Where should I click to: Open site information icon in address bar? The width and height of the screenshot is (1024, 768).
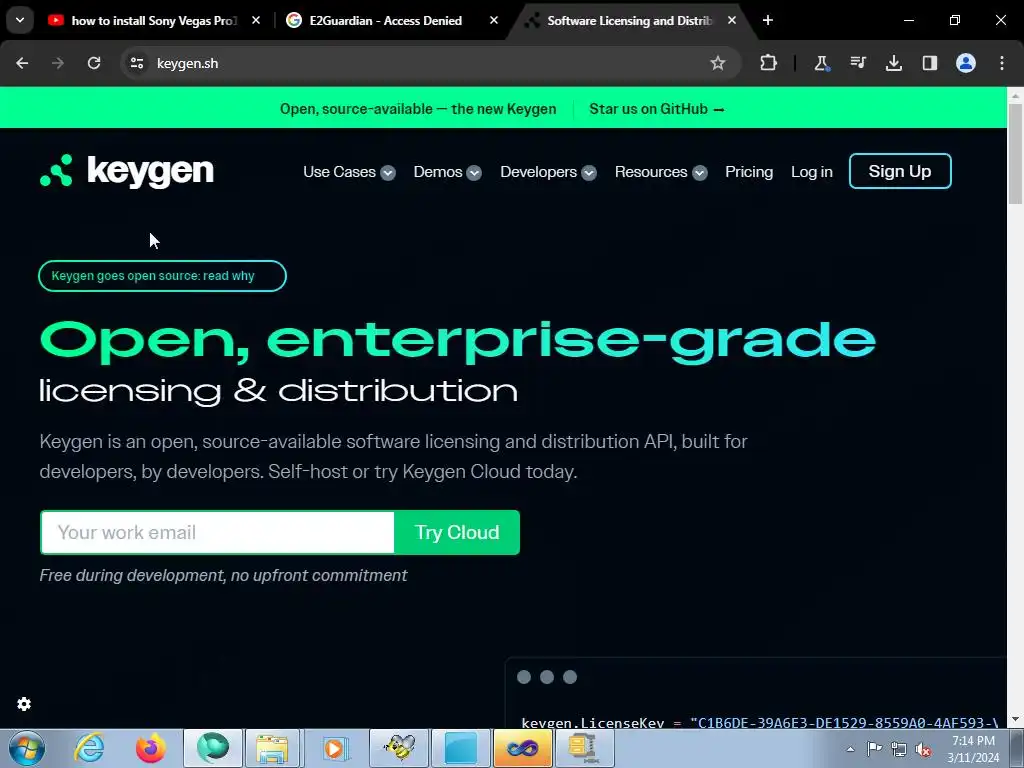(136, 63)
